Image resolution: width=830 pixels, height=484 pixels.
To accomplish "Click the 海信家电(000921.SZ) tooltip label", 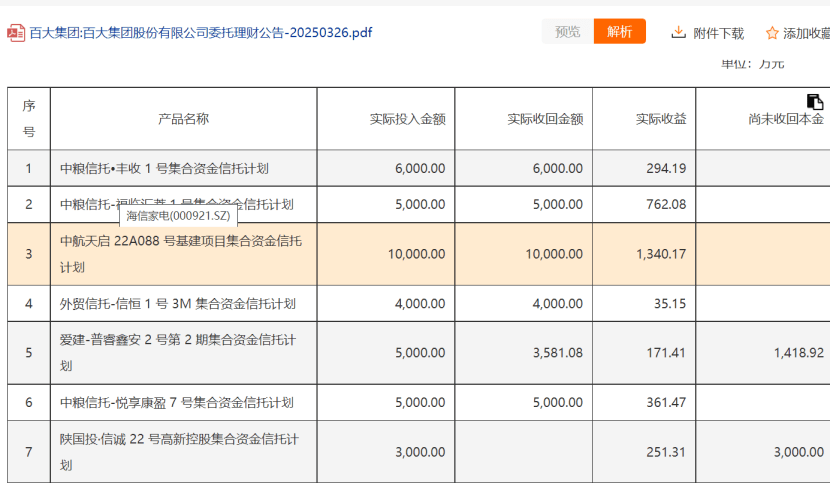I will point(178,216).
